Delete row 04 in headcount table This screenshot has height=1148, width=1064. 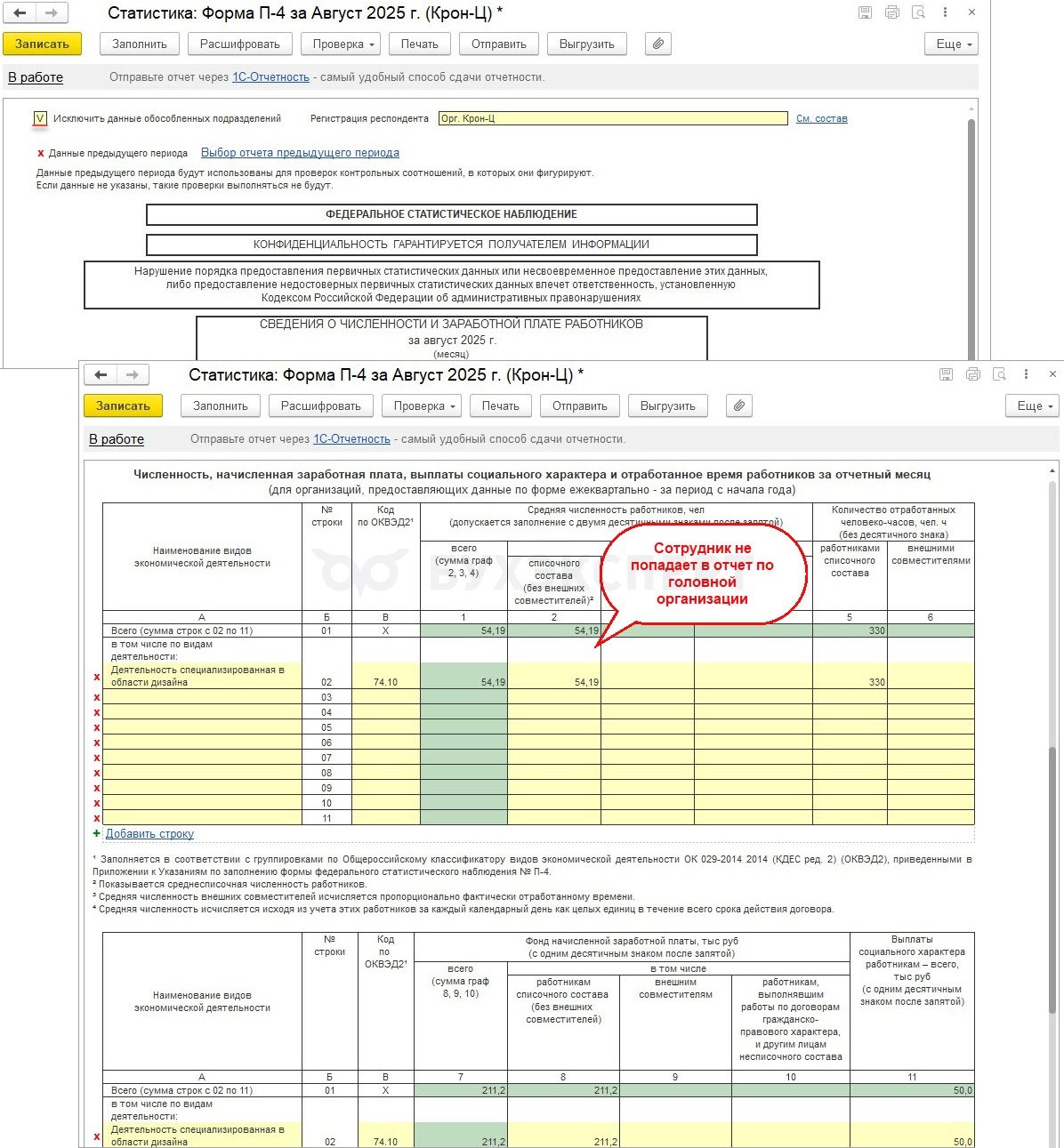click(x=97, y=712)
